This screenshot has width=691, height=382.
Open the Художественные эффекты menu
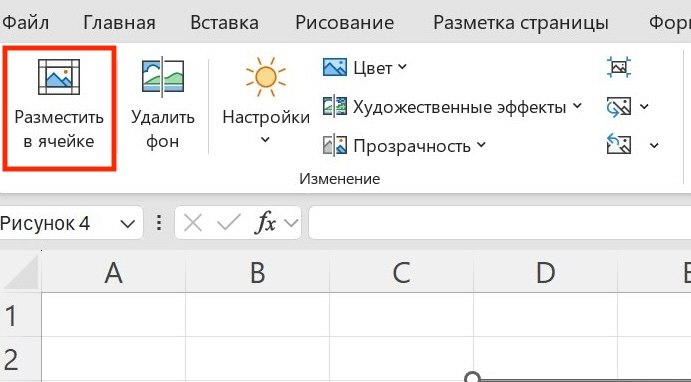click(452, 107)
